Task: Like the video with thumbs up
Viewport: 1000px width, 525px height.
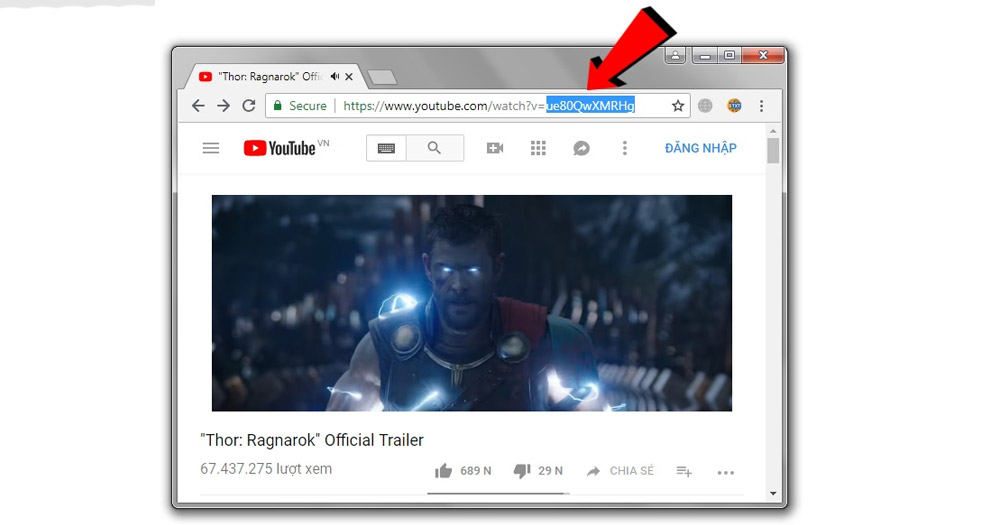Action: coord(443,471)
